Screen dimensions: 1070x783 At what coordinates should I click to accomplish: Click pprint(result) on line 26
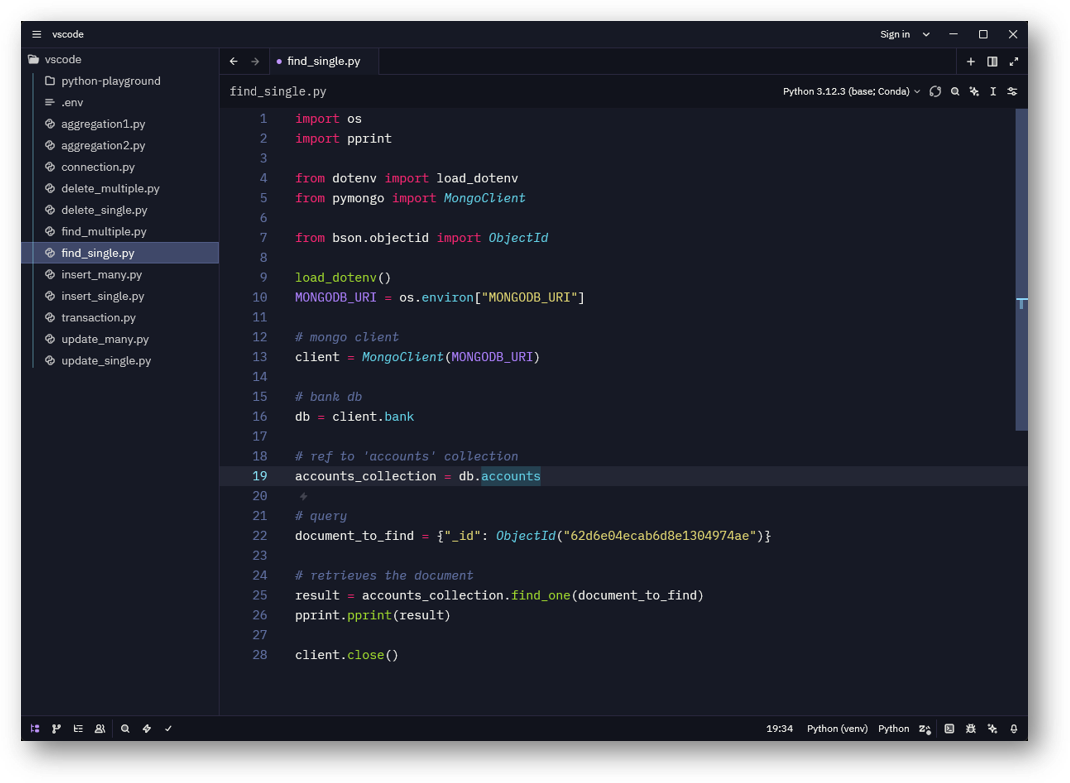click(x=399, y=615)
